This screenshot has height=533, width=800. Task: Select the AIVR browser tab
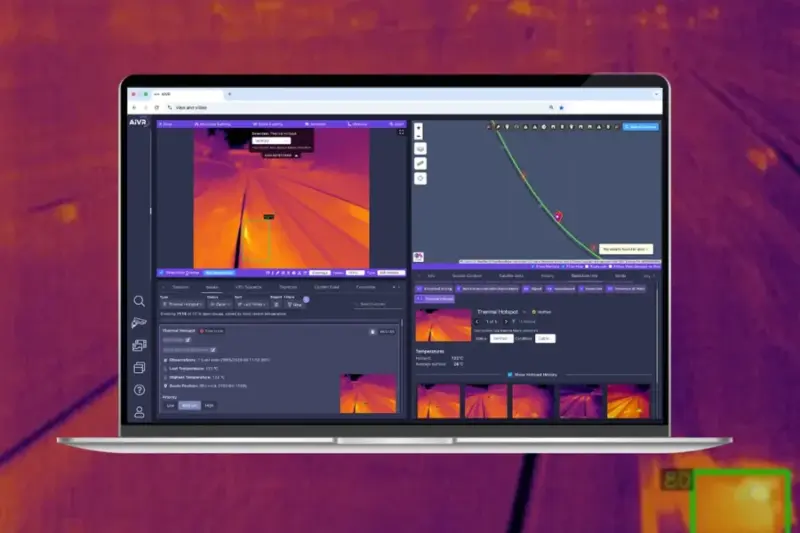point(186,94)
